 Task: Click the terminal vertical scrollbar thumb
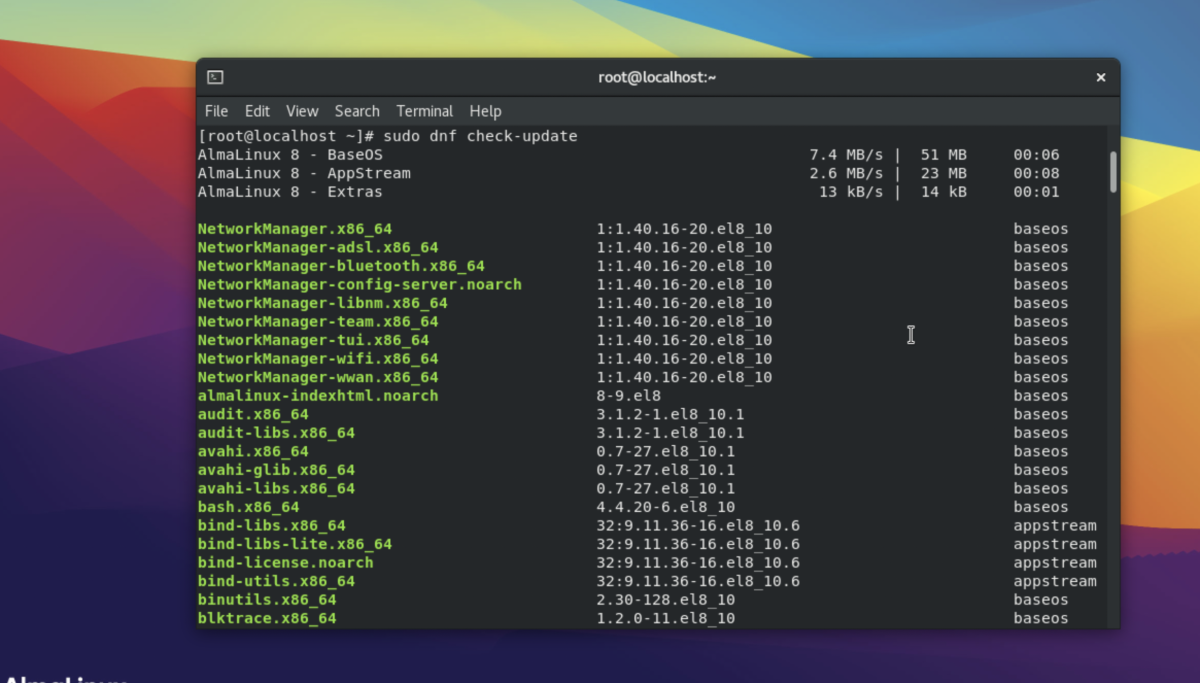pyautogui.click(x=1113, y=171)
